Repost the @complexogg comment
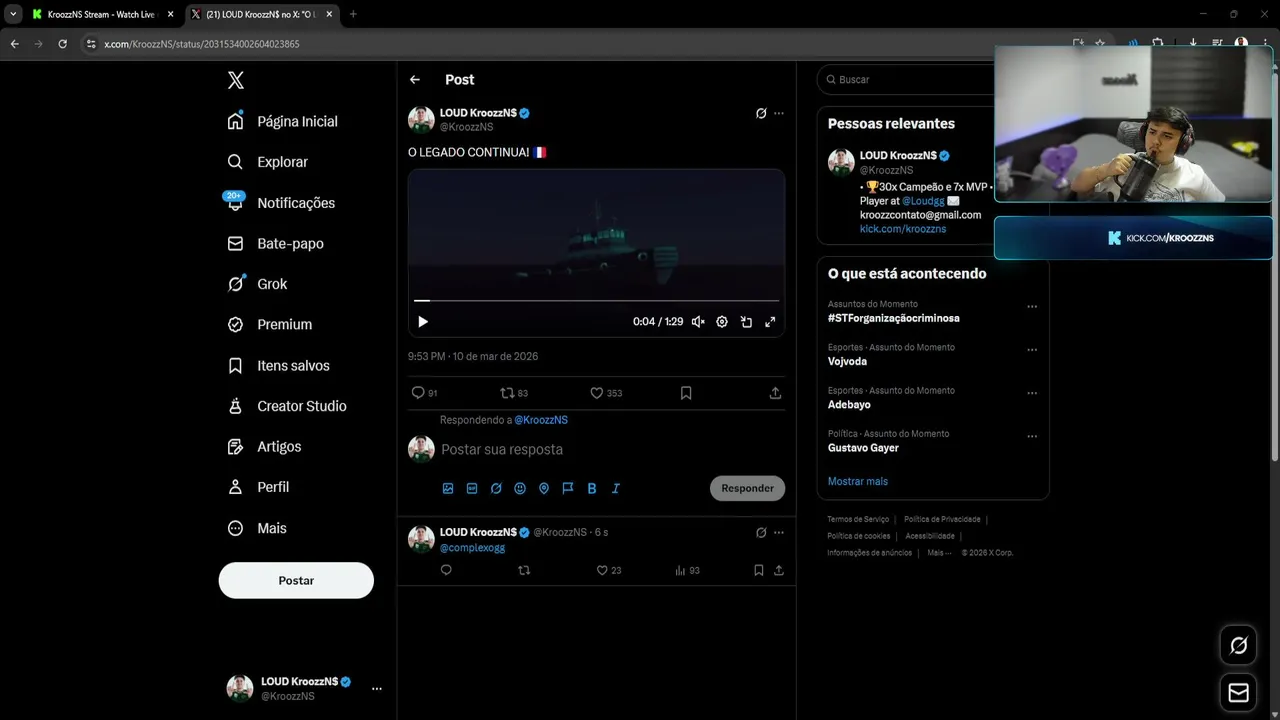This screenshot has width=1280, height=720. (x=524, y=570)
